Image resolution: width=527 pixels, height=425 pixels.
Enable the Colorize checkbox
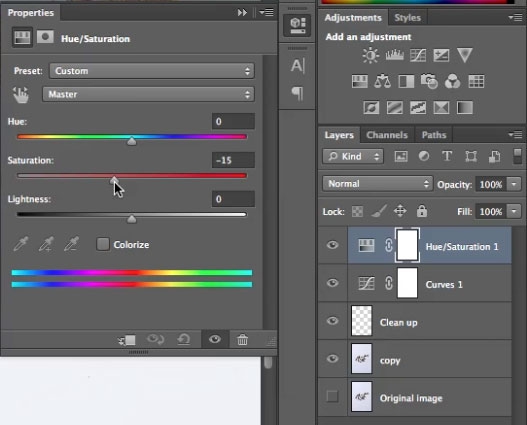click(x=103, y=244)
